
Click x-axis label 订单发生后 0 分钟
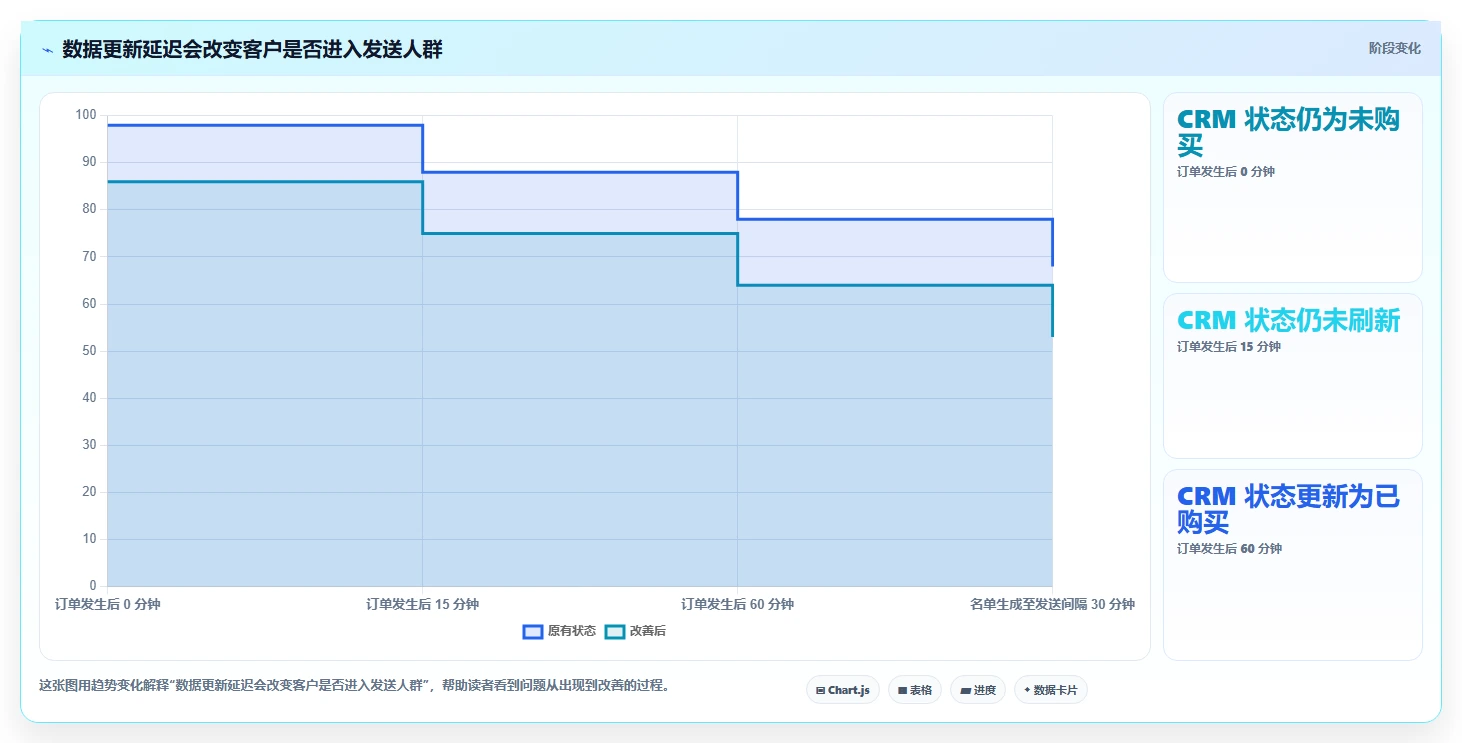(107, 604)
